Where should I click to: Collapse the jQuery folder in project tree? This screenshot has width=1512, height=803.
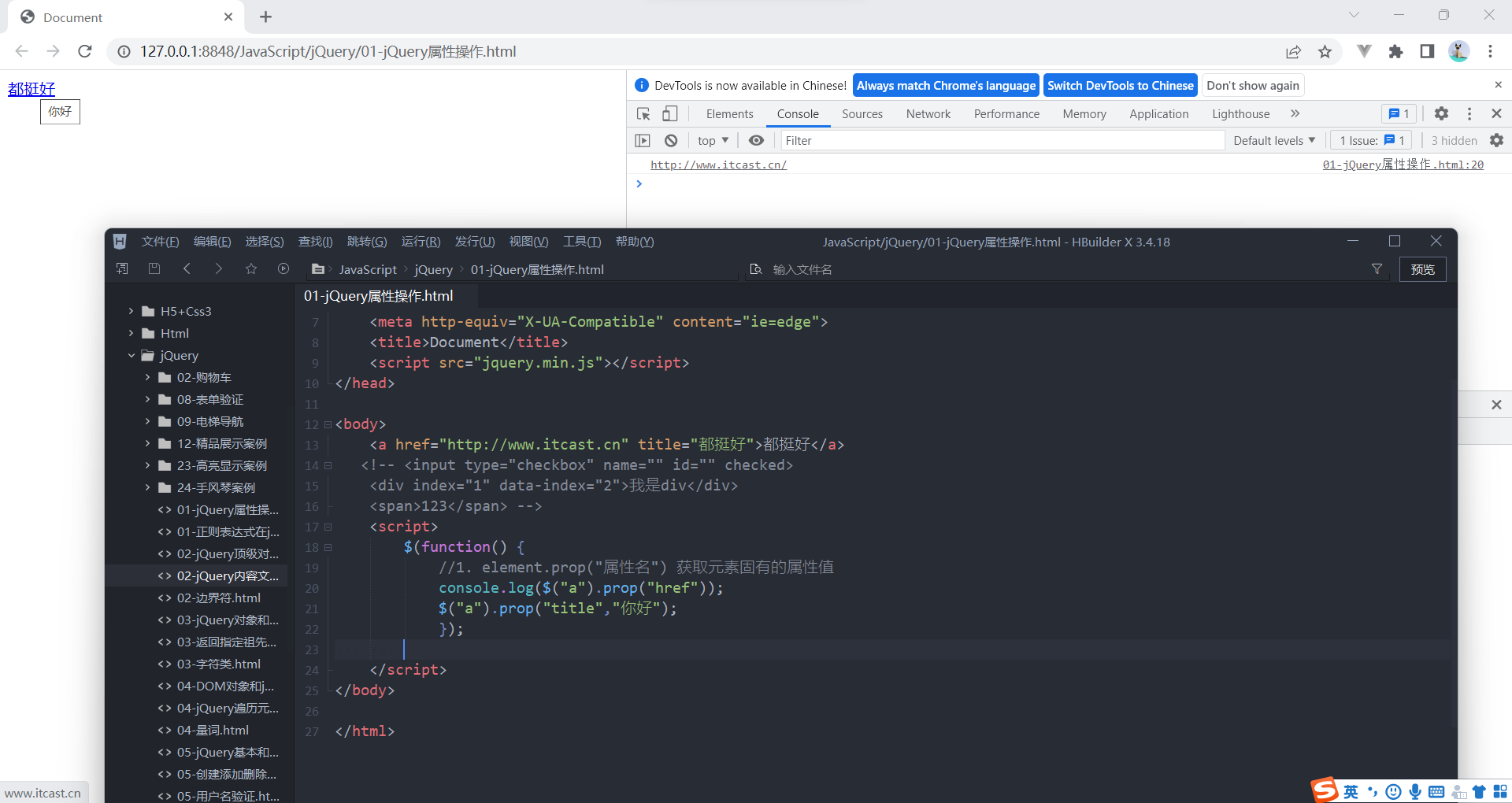pyautogui.click(x=132, y=355)
